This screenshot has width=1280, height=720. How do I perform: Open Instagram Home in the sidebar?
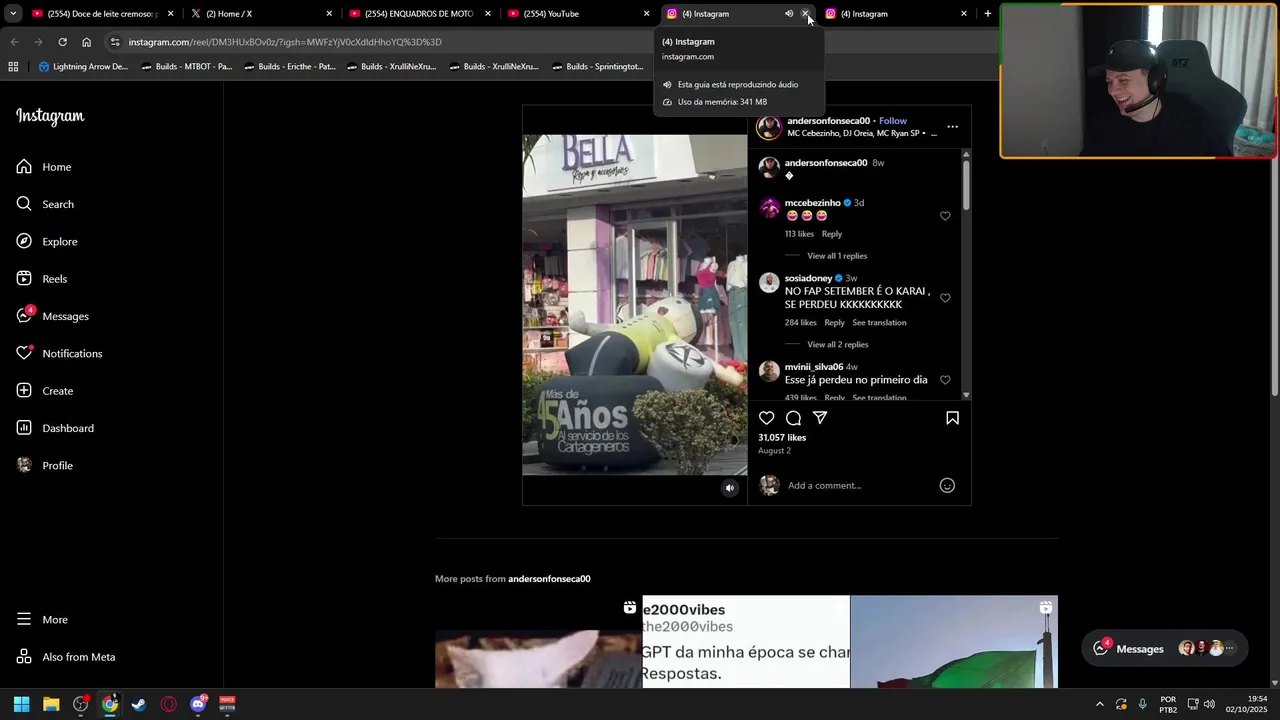44,167
